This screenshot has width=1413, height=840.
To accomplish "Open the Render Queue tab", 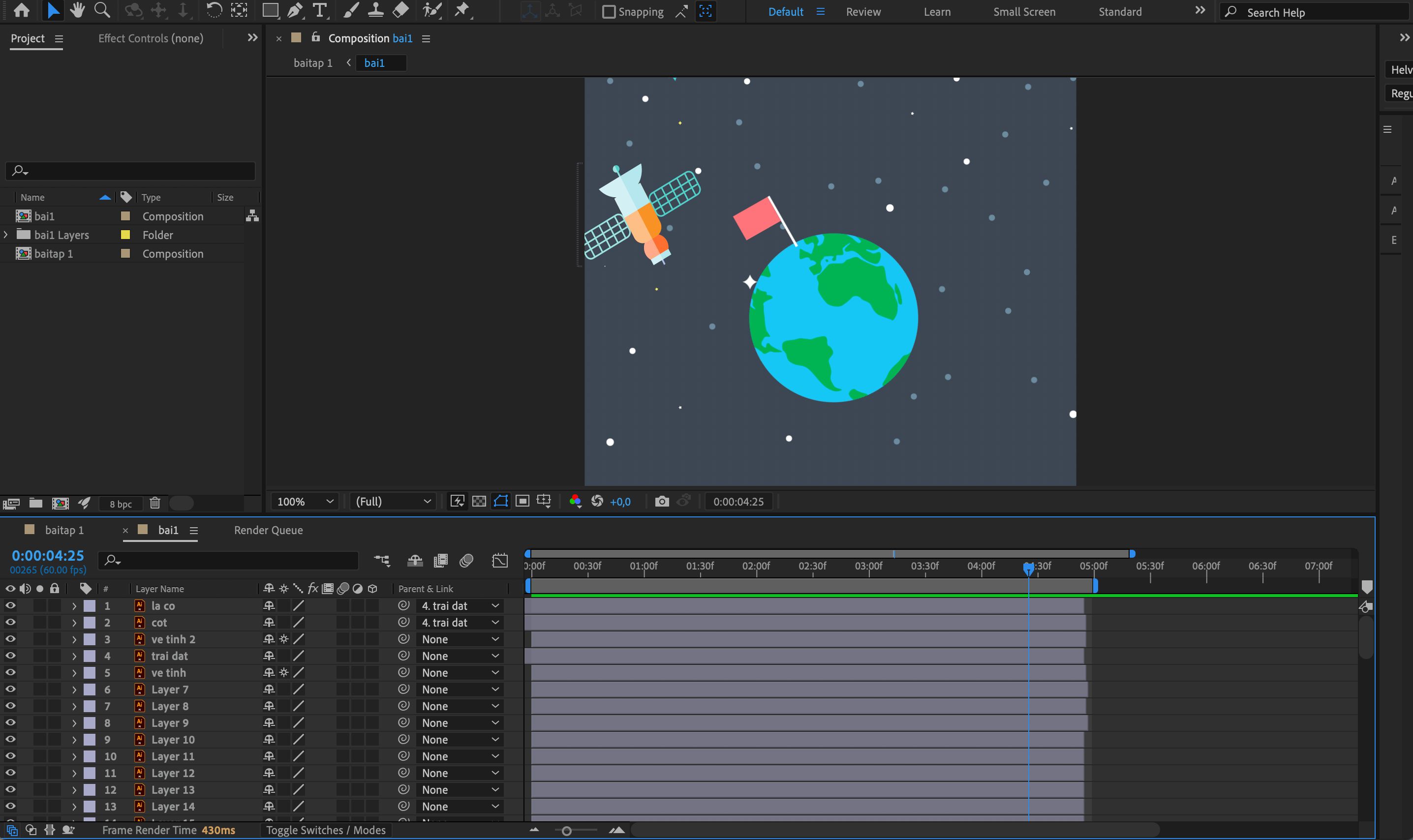I will [x=268, y=530].
